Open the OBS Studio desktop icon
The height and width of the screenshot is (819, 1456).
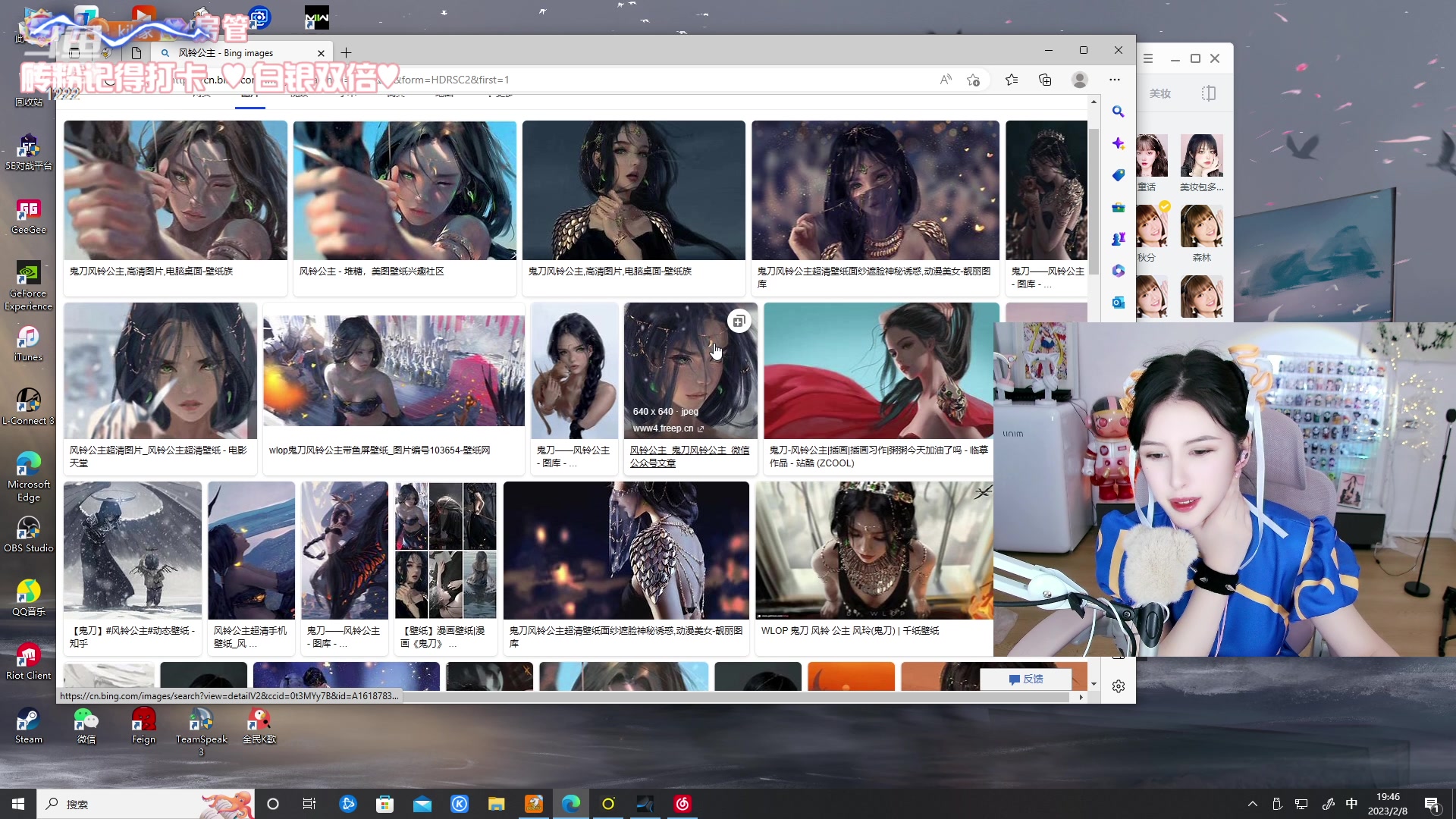click(29, 535)
